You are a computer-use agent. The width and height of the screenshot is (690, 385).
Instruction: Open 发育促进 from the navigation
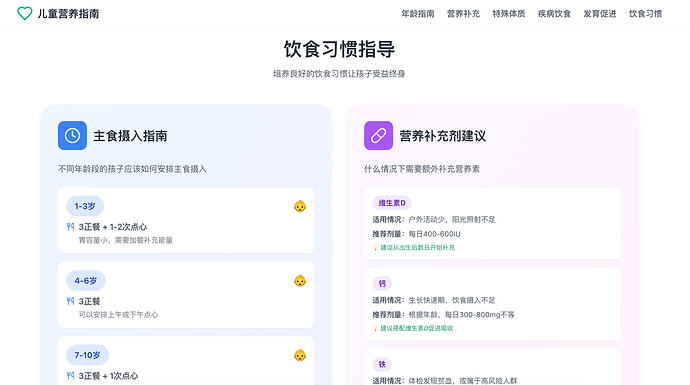[x=600, y=14]
